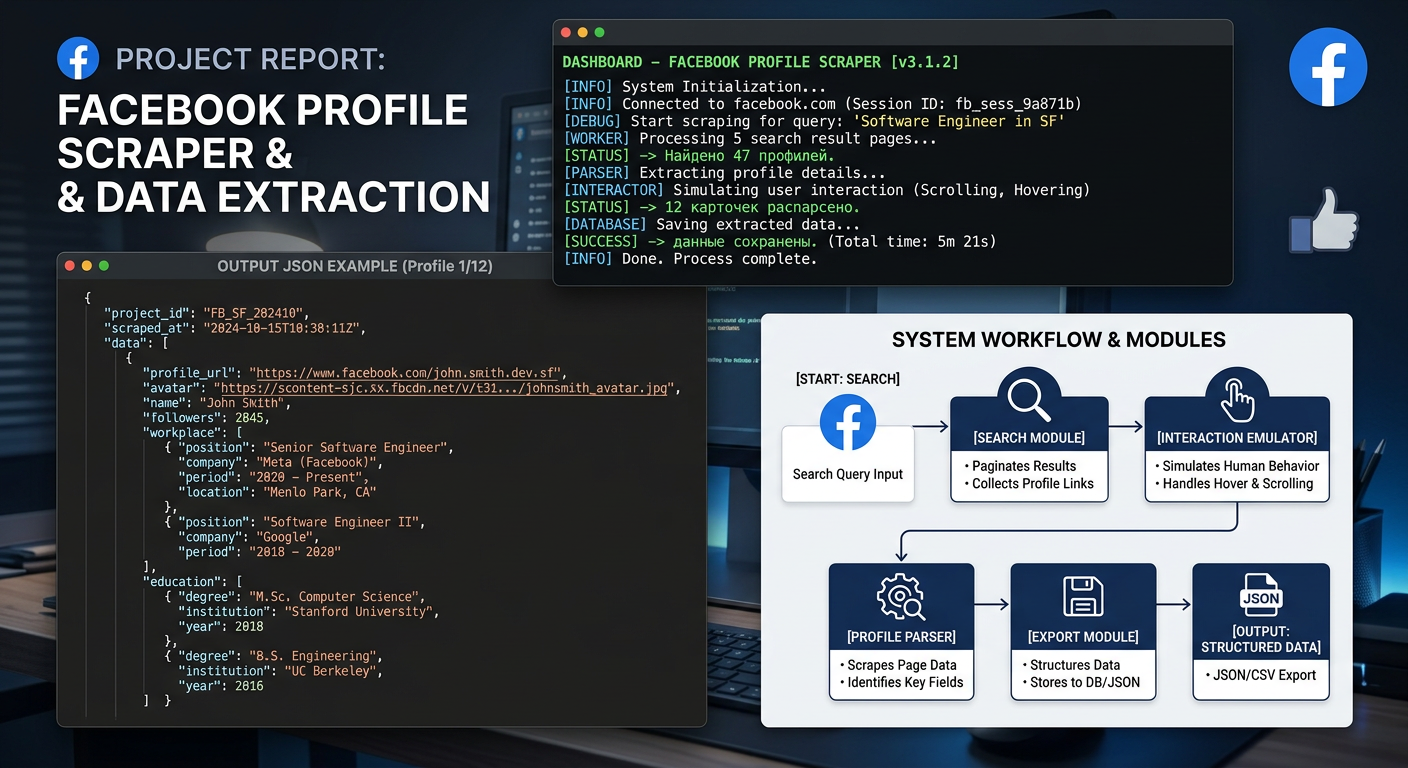Close the Dashboard terminal window with red dot
The width and height of the screenshot is (1408, 768).
pyautogui.click(x=567, y=33)
